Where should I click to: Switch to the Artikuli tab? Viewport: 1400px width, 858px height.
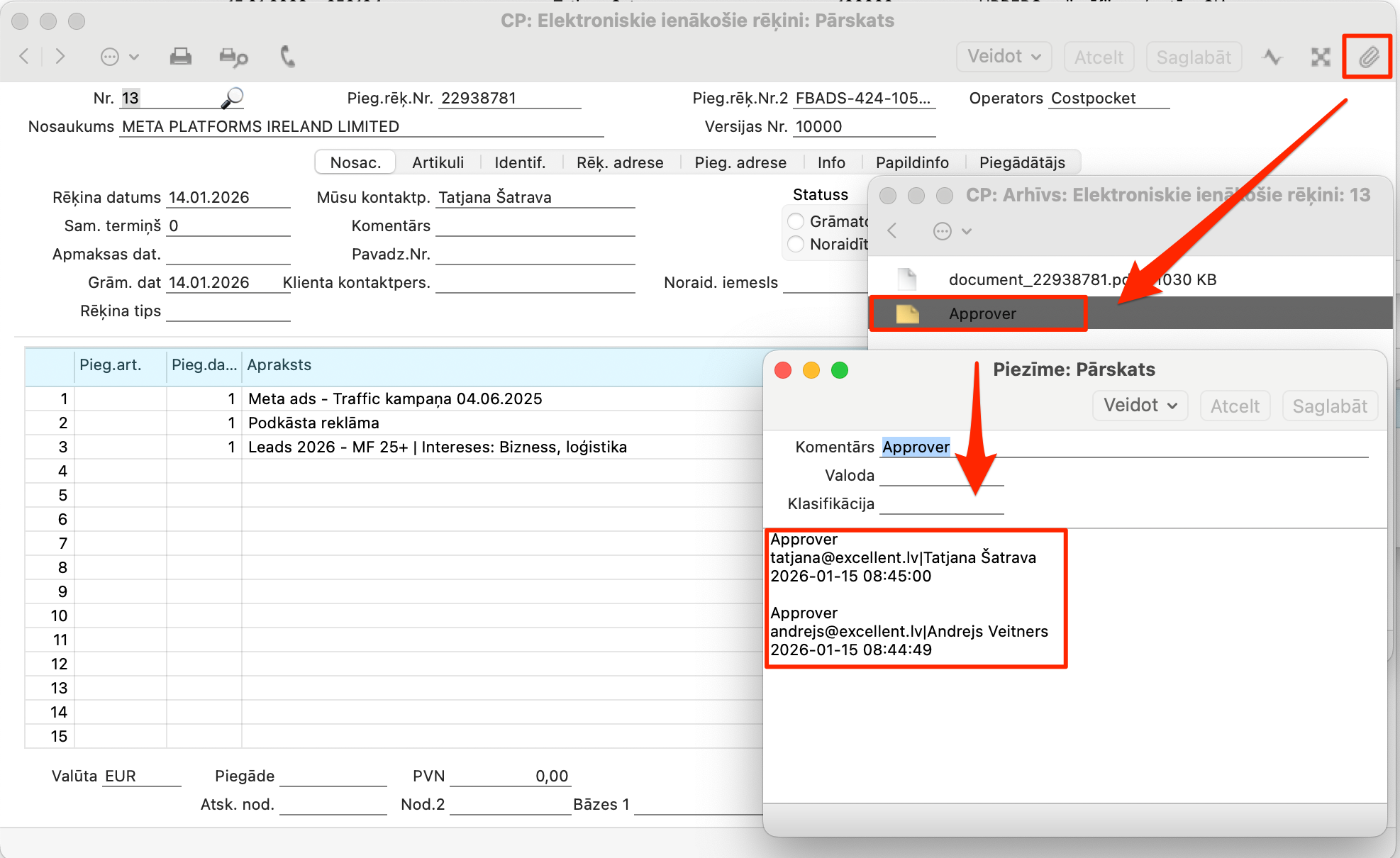coord(438,162)
